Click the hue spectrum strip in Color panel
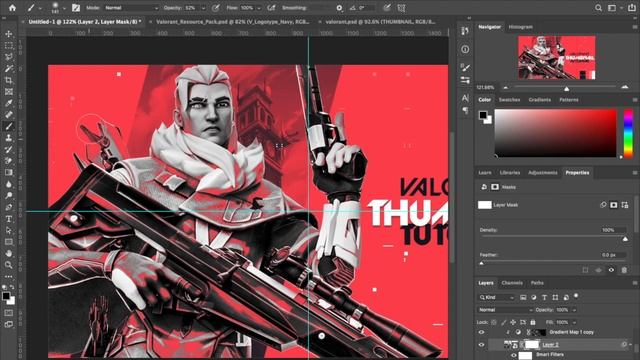The height and width of the screenshot is (360, 640). tap(629, 133)
